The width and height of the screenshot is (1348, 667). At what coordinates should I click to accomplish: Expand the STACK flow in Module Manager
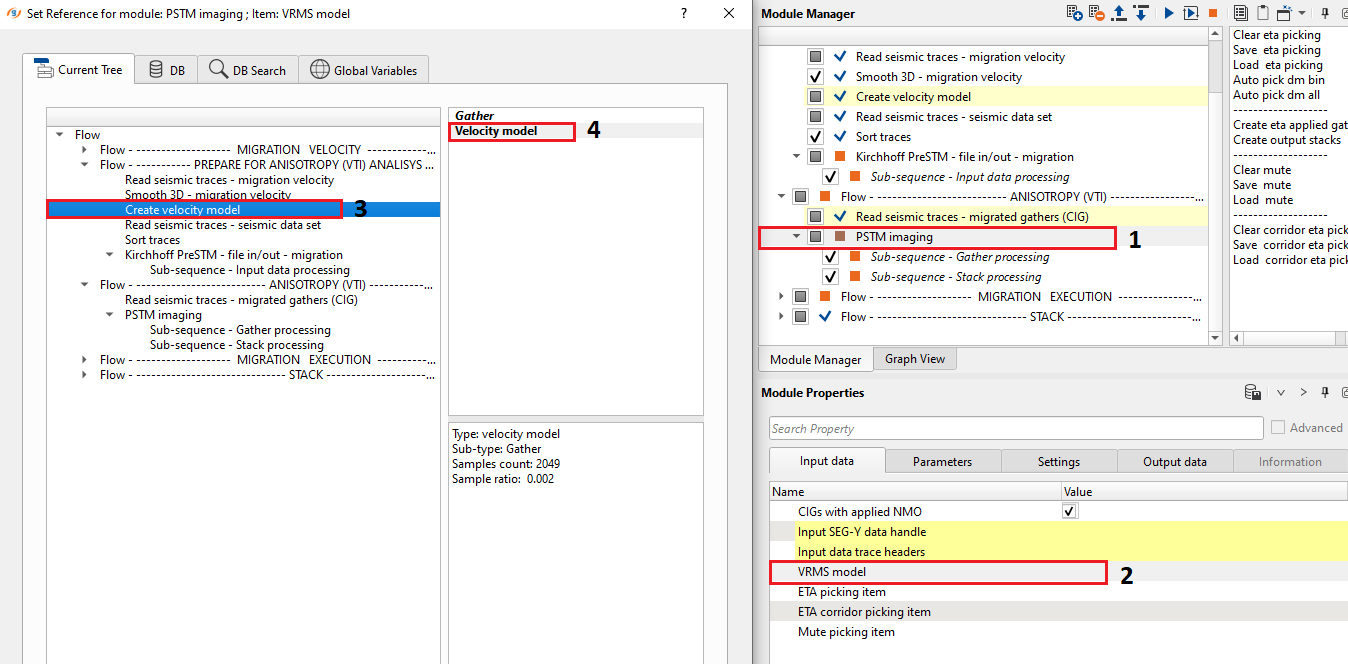[781, 317]
